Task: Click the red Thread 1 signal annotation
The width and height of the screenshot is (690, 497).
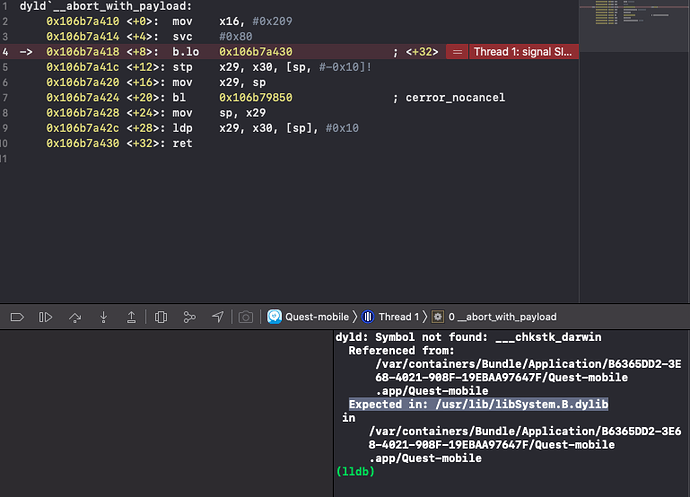Action: point(523,52)
